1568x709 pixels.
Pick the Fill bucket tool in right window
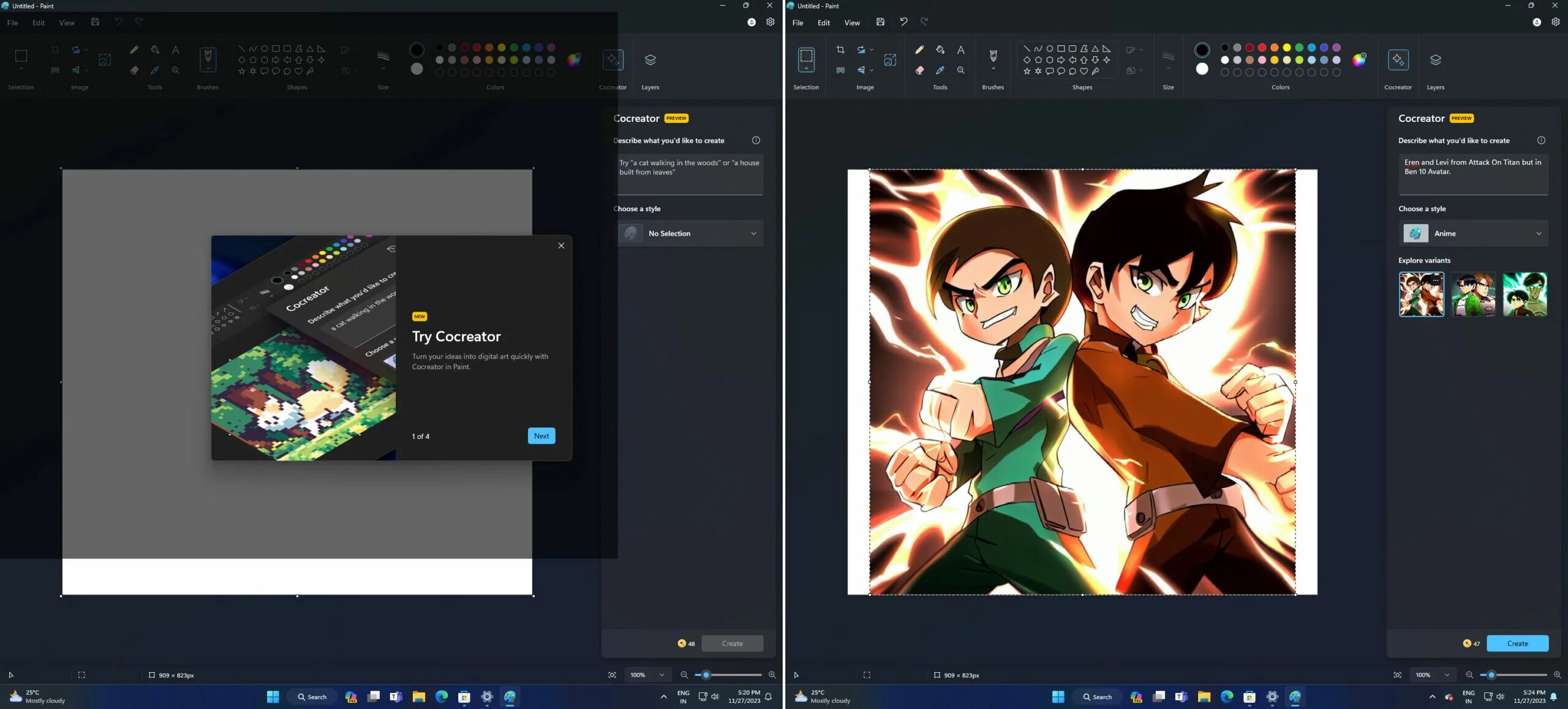coord(940,50)
